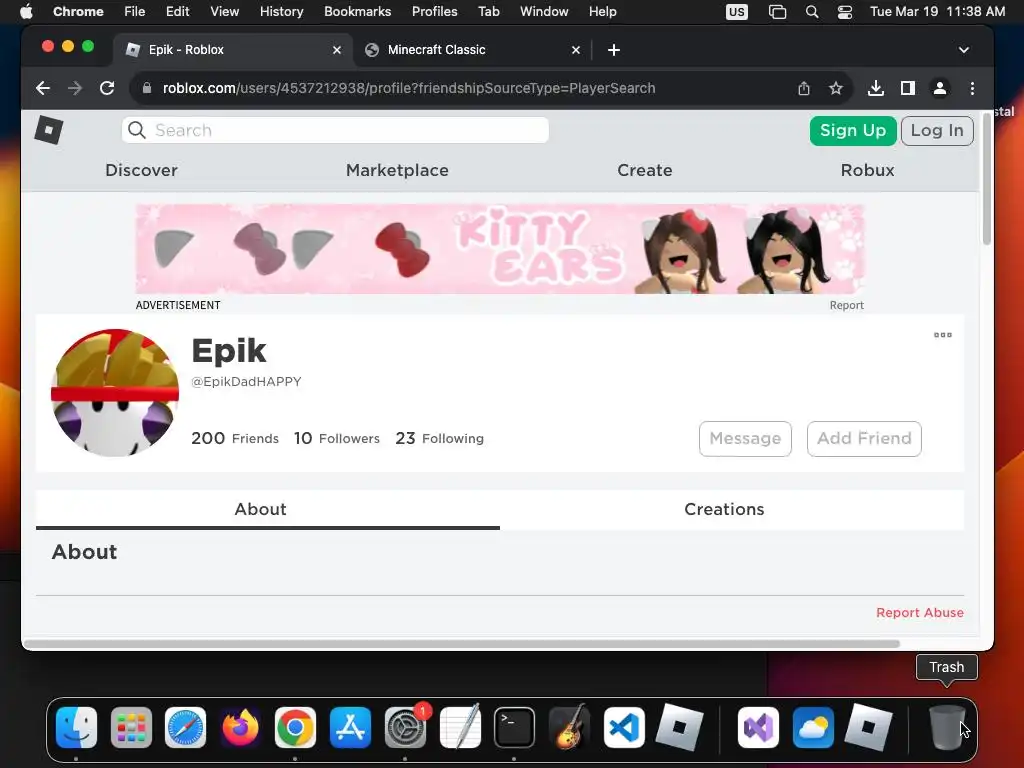Open Spotlight search in menu bar
The height and width of the screenshot is (768, 1024).
[812, 12]
